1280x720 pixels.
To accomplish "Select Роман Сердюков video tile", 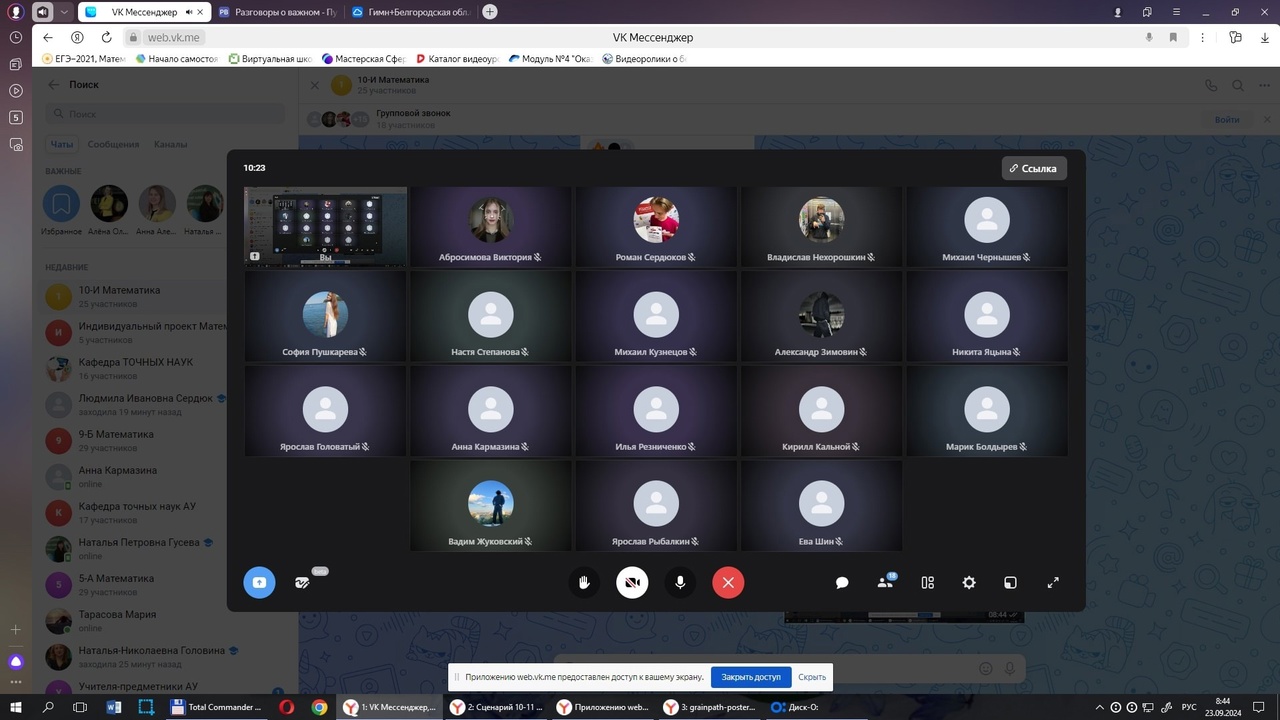I will click(x=656, y=227).
